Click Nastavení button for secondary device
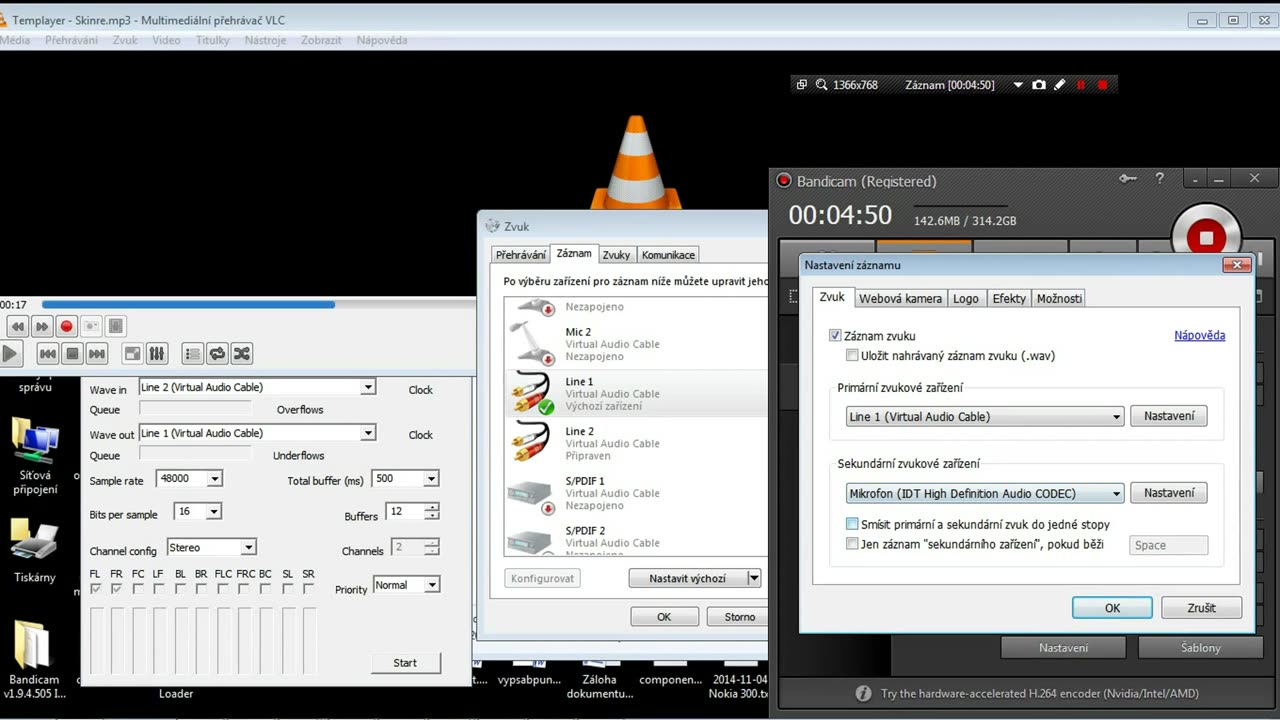This screenshot has width=1280, height=720. pos(1169,493)
